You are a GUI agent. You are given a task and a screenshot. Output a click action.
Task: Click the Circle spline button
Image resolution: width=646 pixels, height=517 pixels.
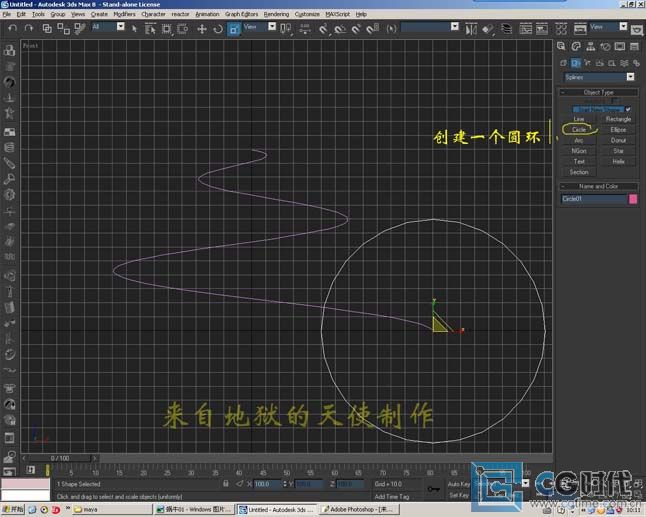(x=579, y=130)
